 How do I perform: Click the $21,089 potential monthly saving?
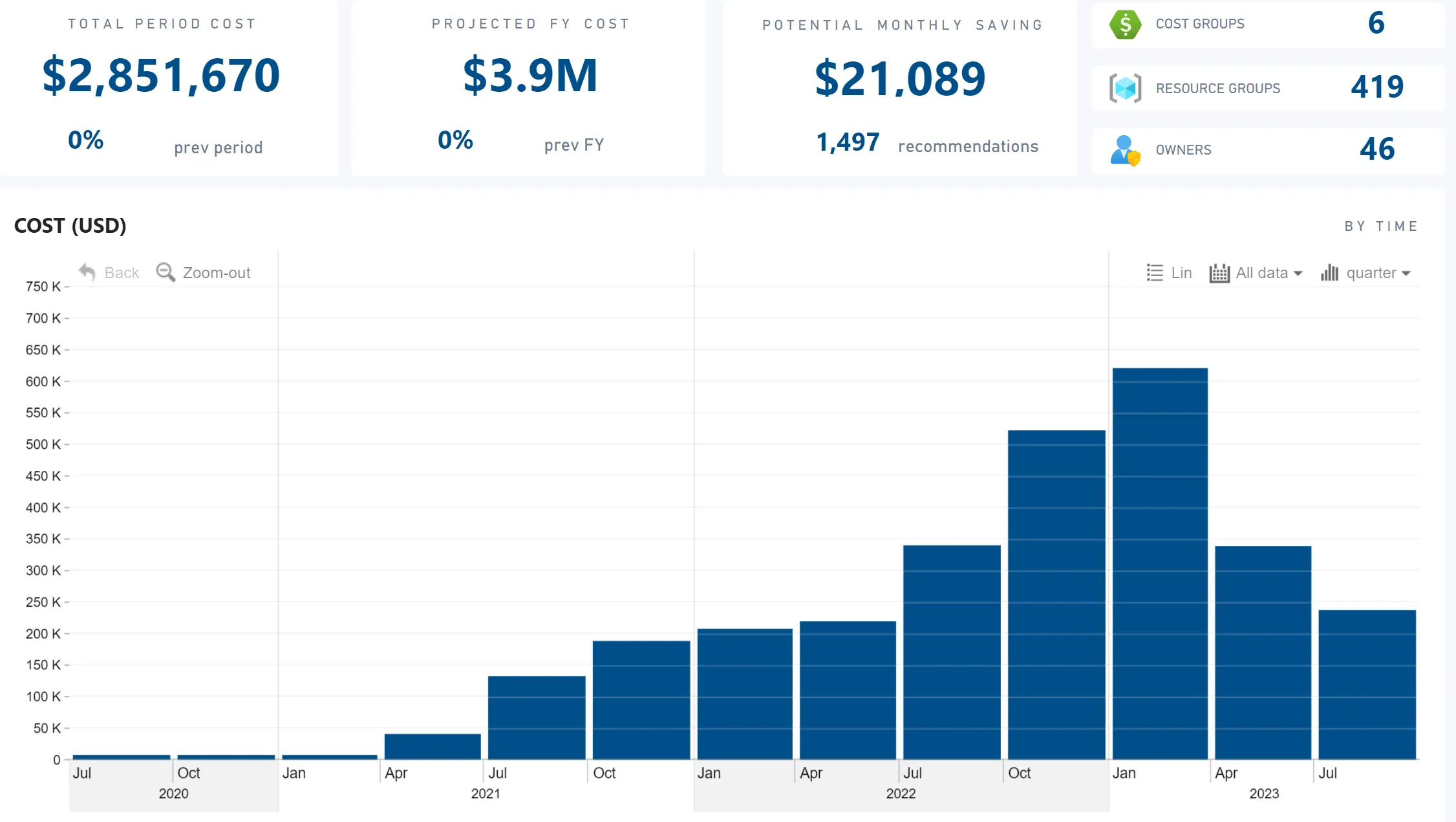point(900,79)
